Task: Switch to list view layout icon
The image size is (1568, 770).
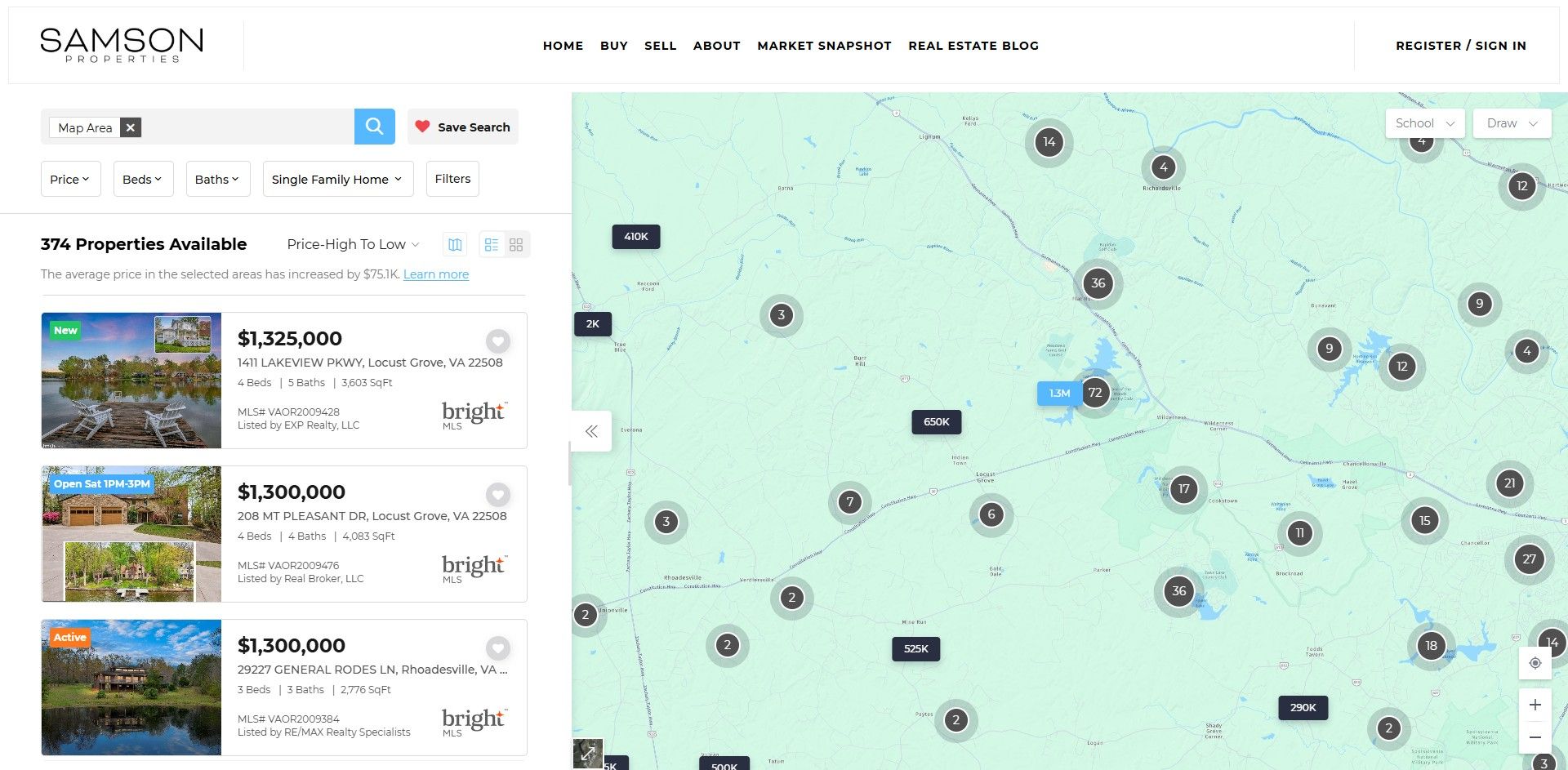Action: (492, 244)
